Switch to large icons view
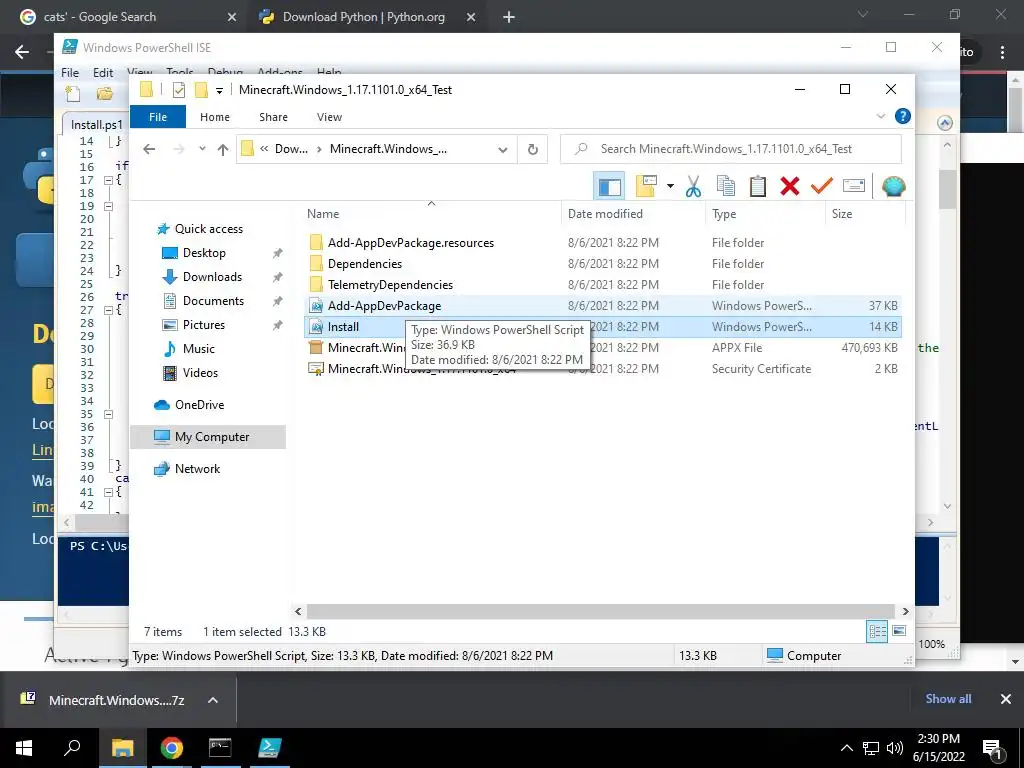Viewport: 1024px width, 768px height. point(899,631)
